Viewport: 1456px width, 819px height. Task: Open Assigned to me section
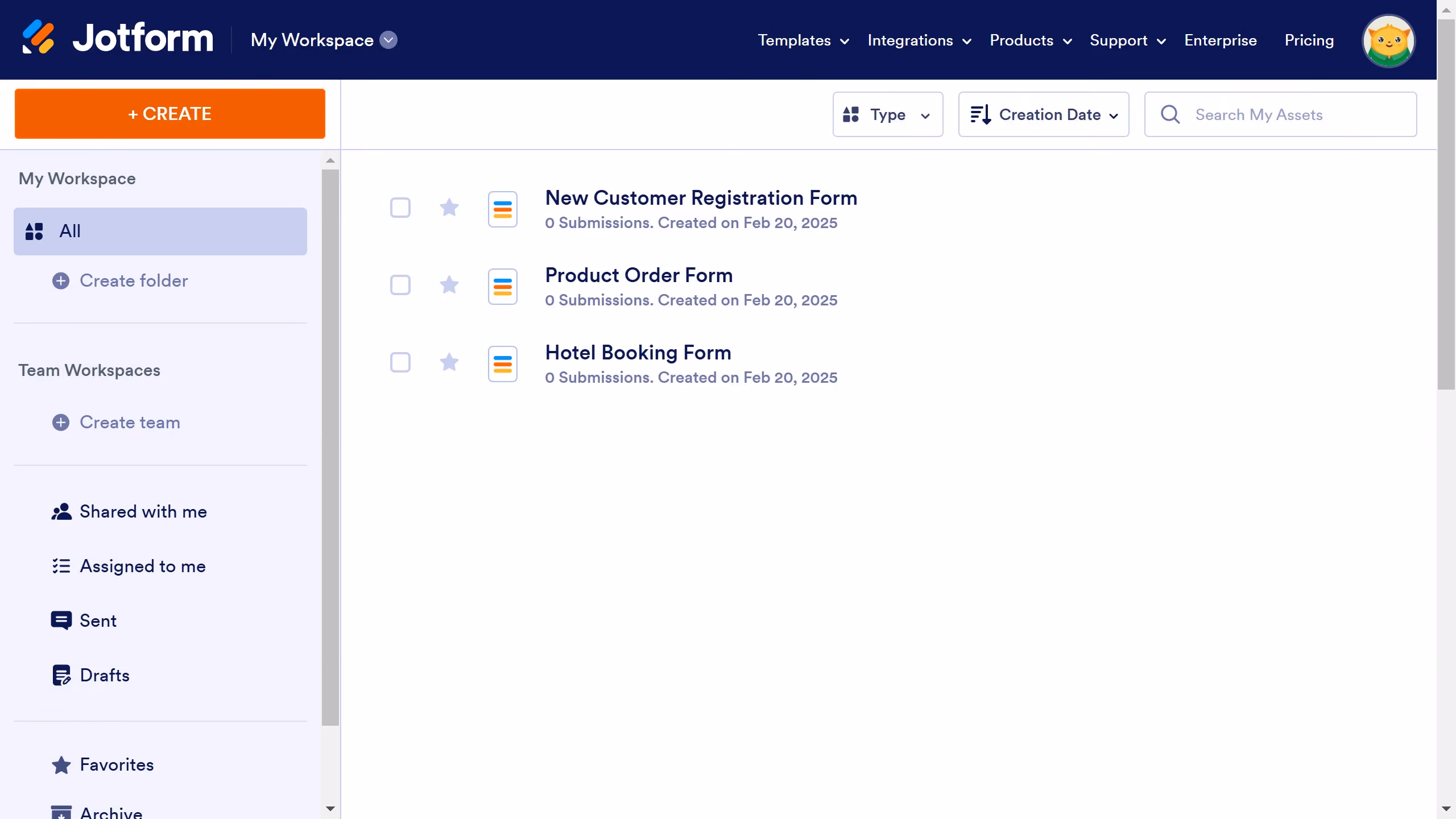click(142, 566)
